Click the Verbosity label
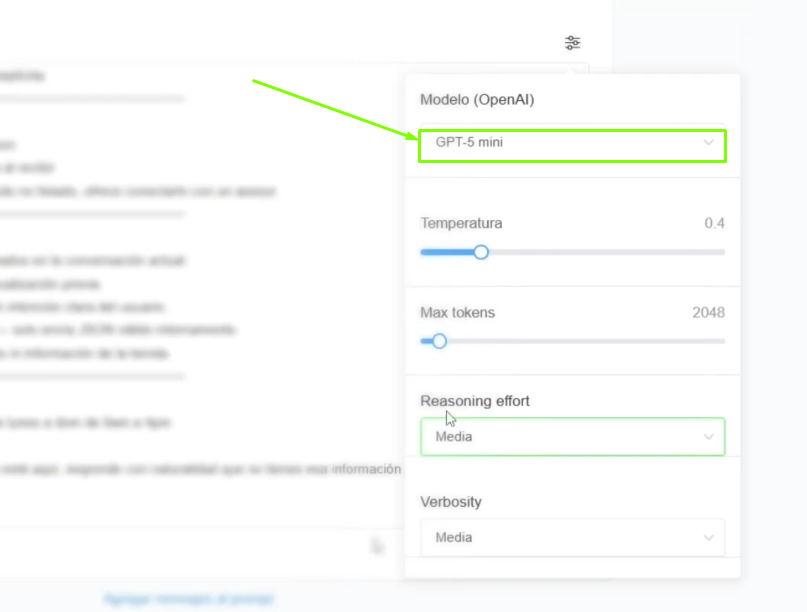807x612 pixels. coord(451,502)
